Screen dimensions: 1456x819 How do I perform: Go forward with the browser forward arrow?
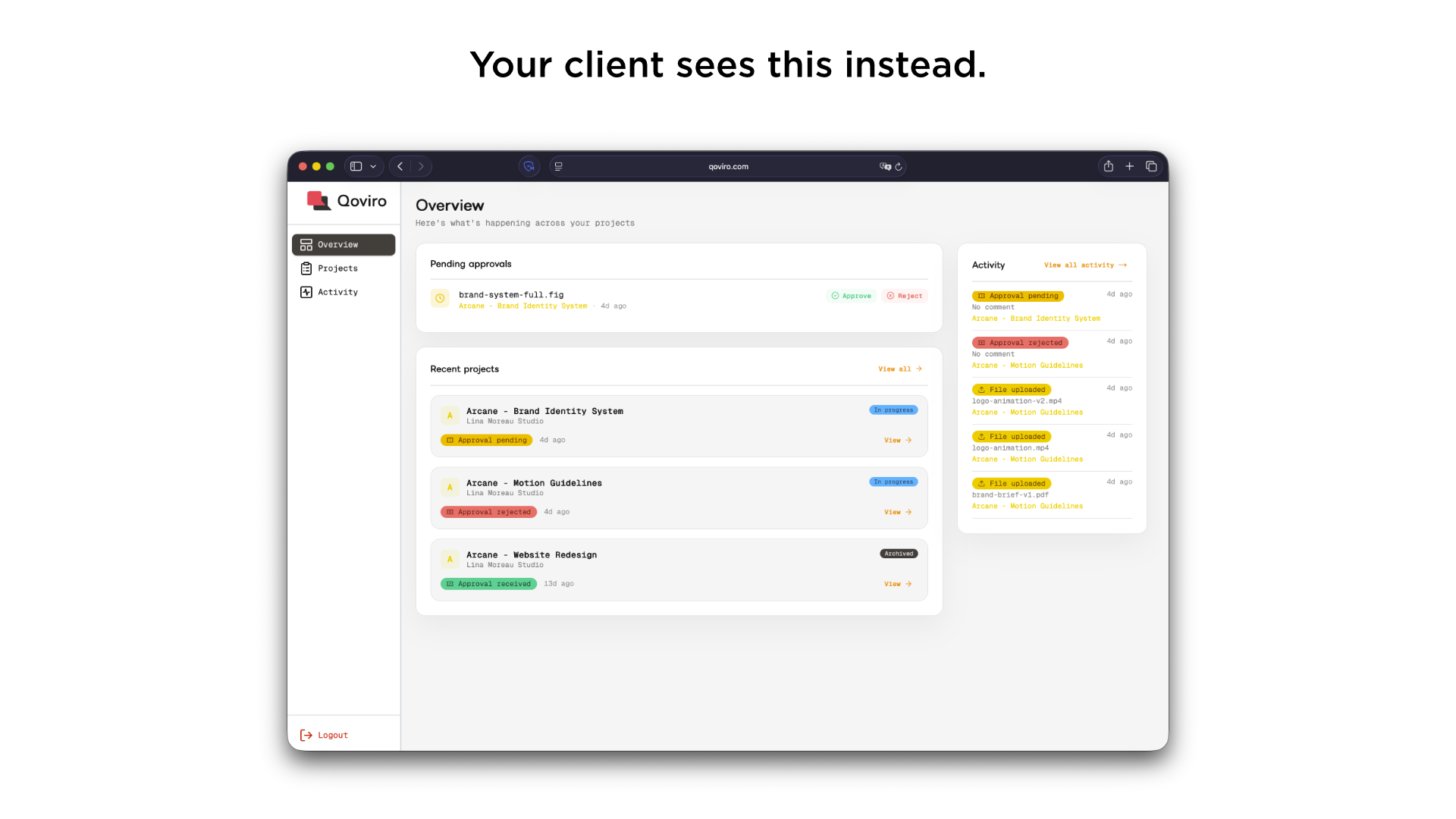click(x=421, y=166)
